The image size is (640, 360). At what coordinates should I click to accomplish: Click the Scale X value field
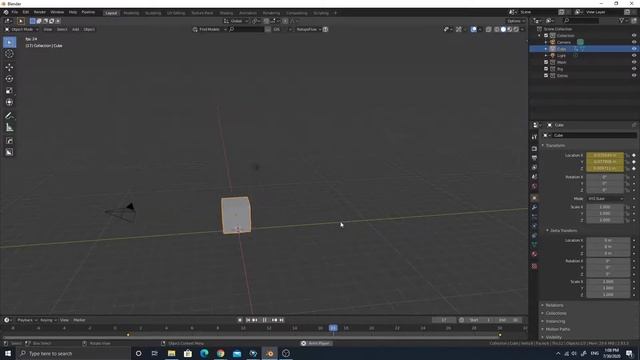pyautogui.click(x=605, y=207)
